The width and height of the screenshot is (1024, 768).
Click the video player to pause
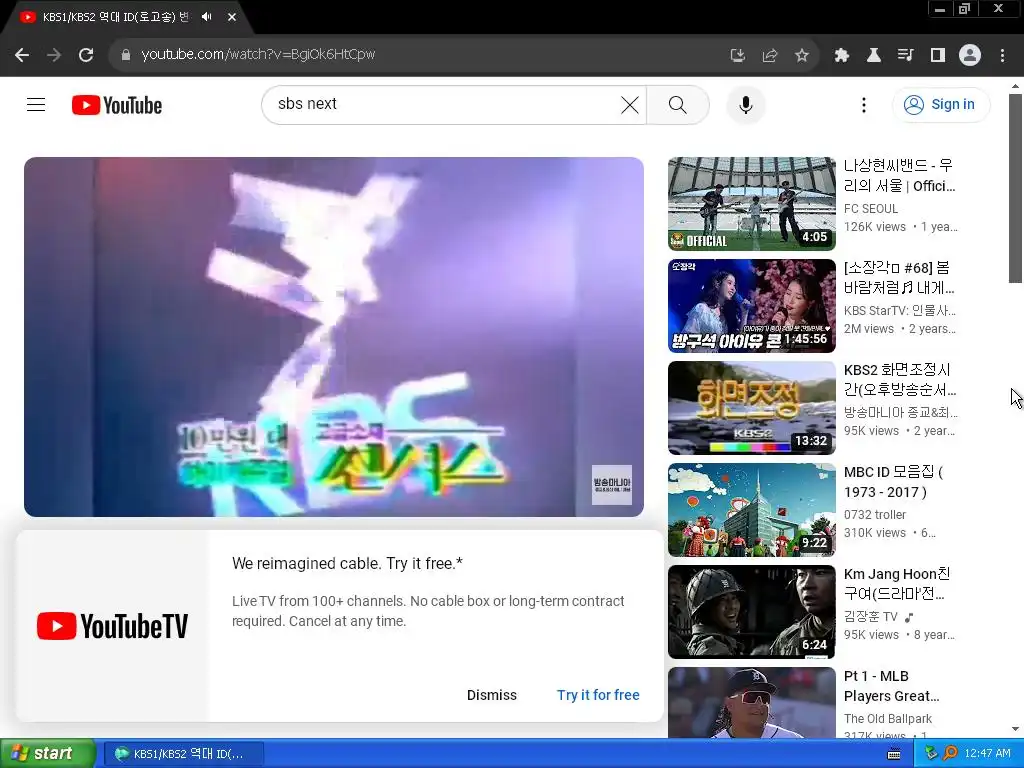[334, 336]
